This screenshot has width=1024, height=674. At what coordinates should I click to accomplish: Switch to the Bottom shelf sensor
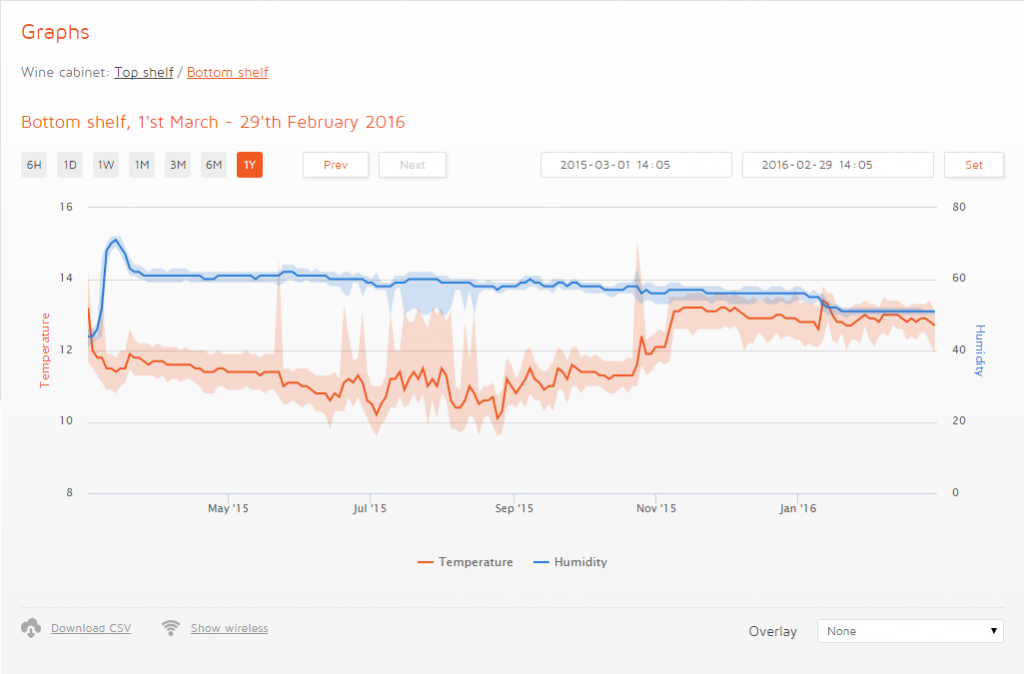227,72
